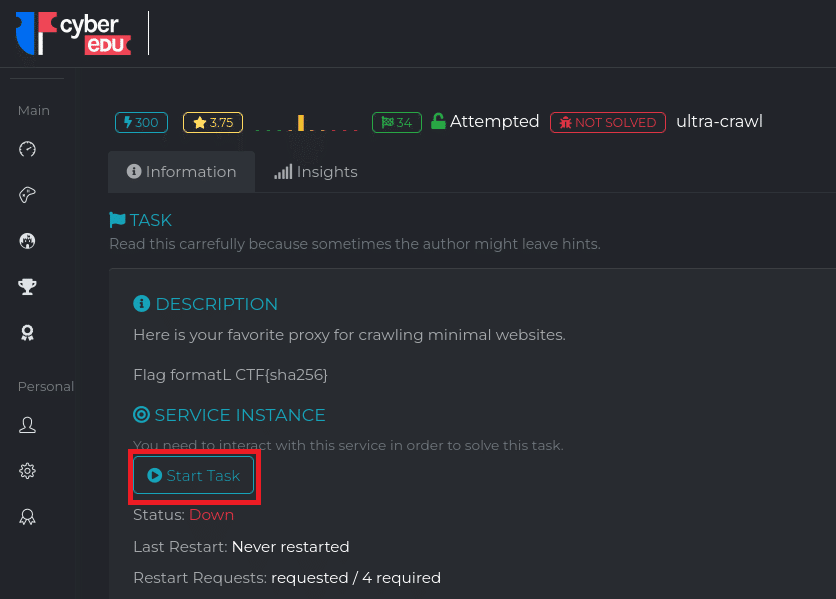Click the yellow difficulty bar indicator
The width and height of the screenshot is (836, 599).
301,123
